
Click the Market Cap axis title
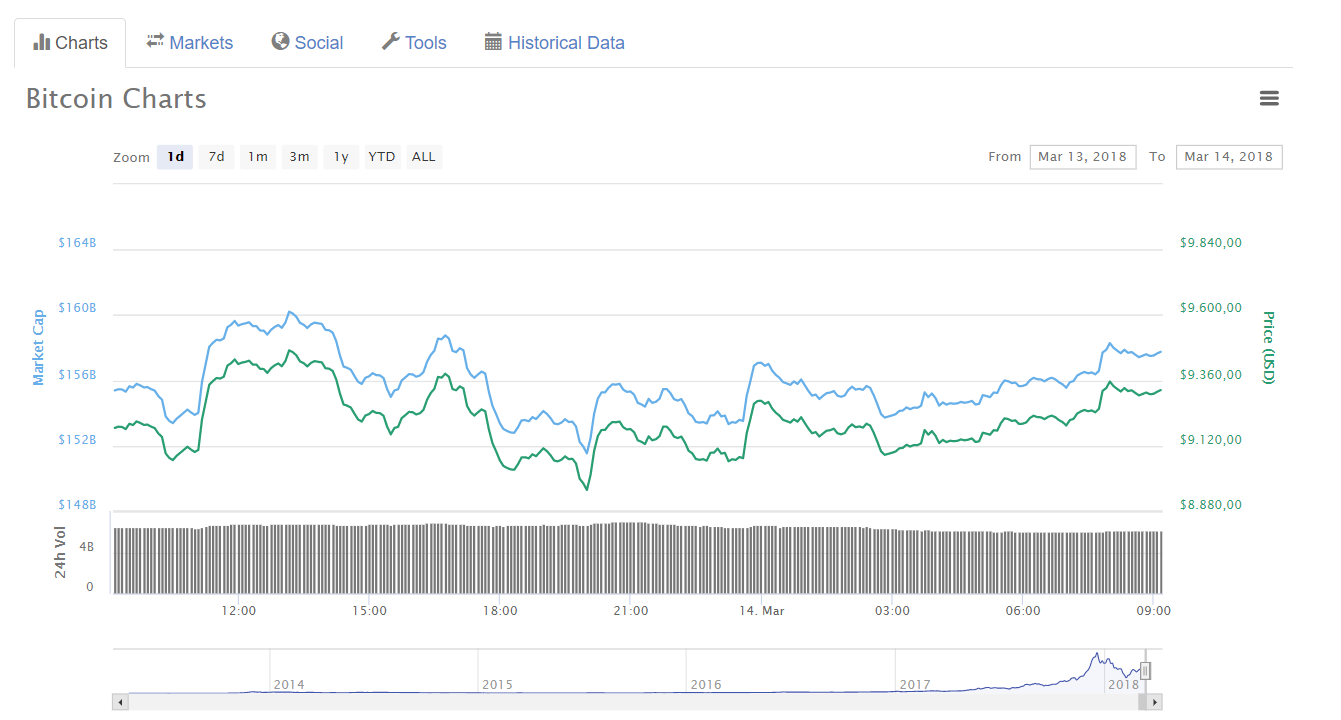(x=39, y=348)
